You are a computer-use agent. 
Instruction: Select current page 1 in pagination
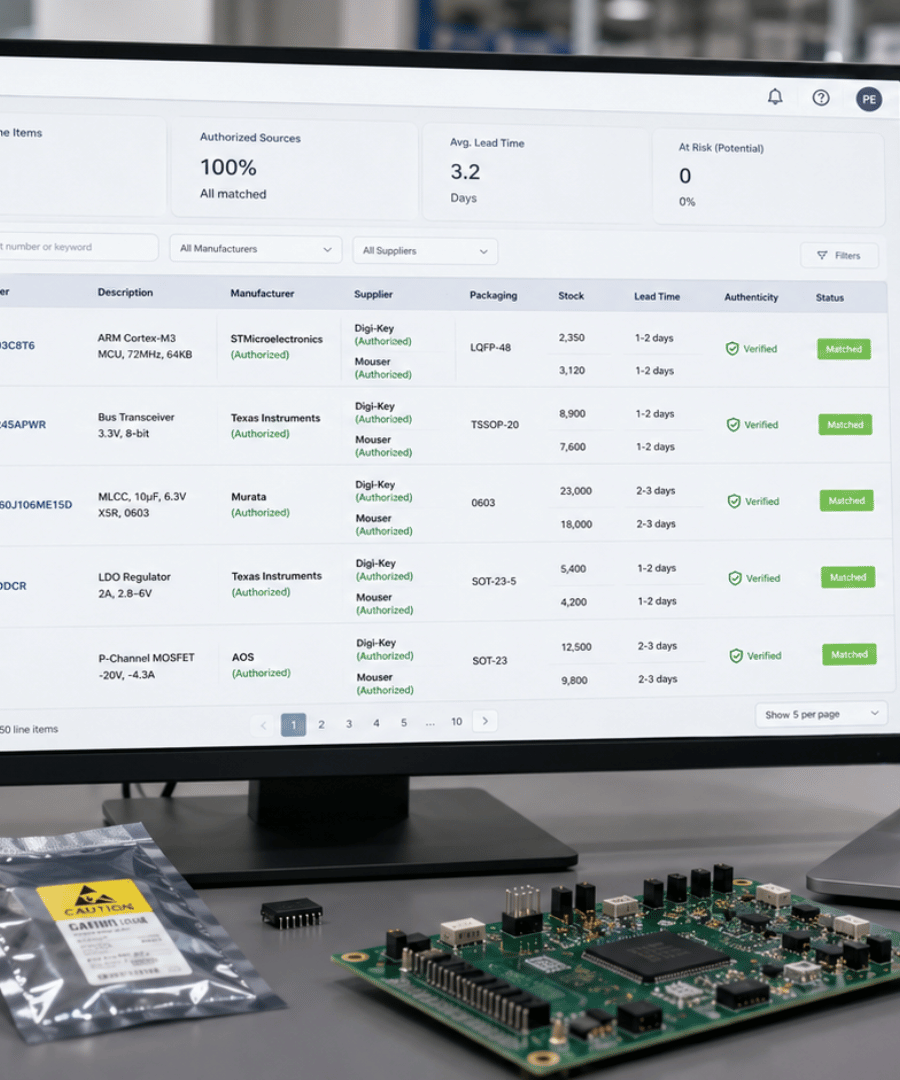pyautogui.click(x=293, y=725)
